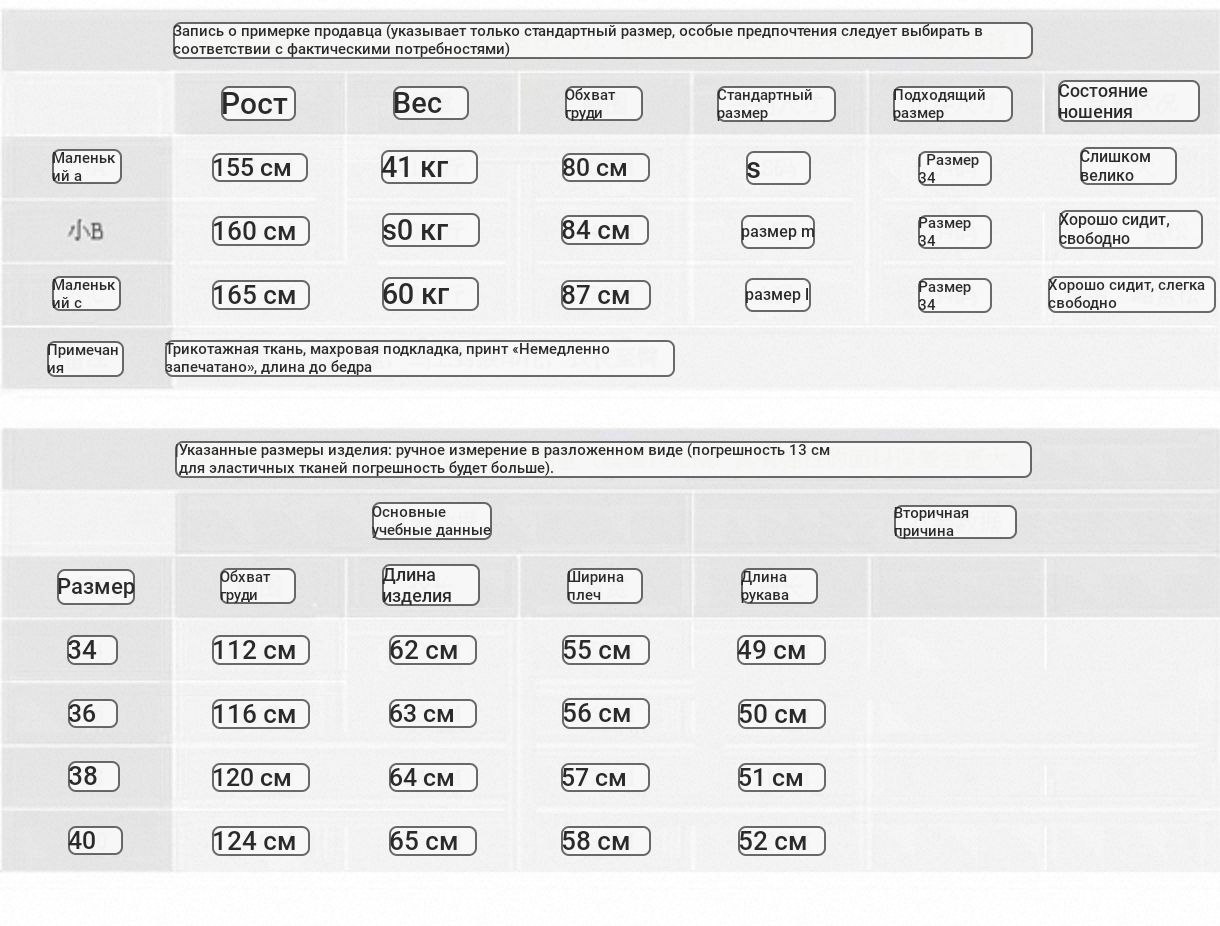
Task: Select the "Состояние ношения" column header
Action: pyautogui.click(x=1128, y=102)
